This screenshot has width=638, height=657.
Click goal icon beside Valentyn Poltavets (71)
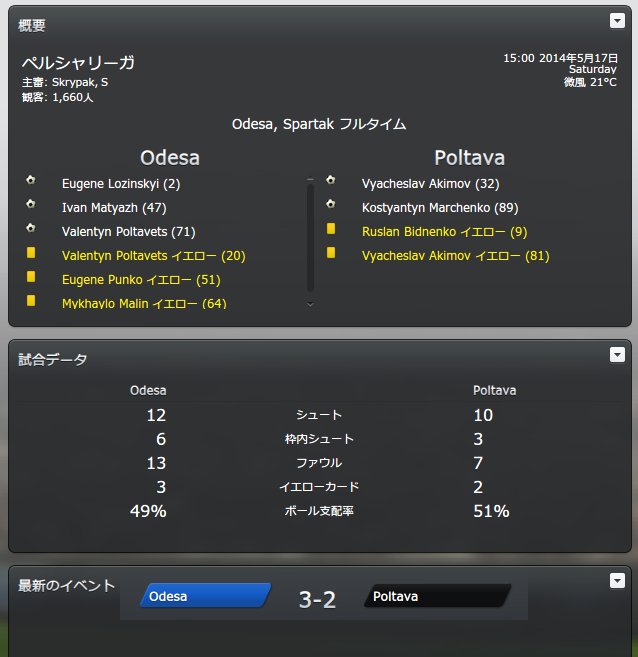(31, 228)
